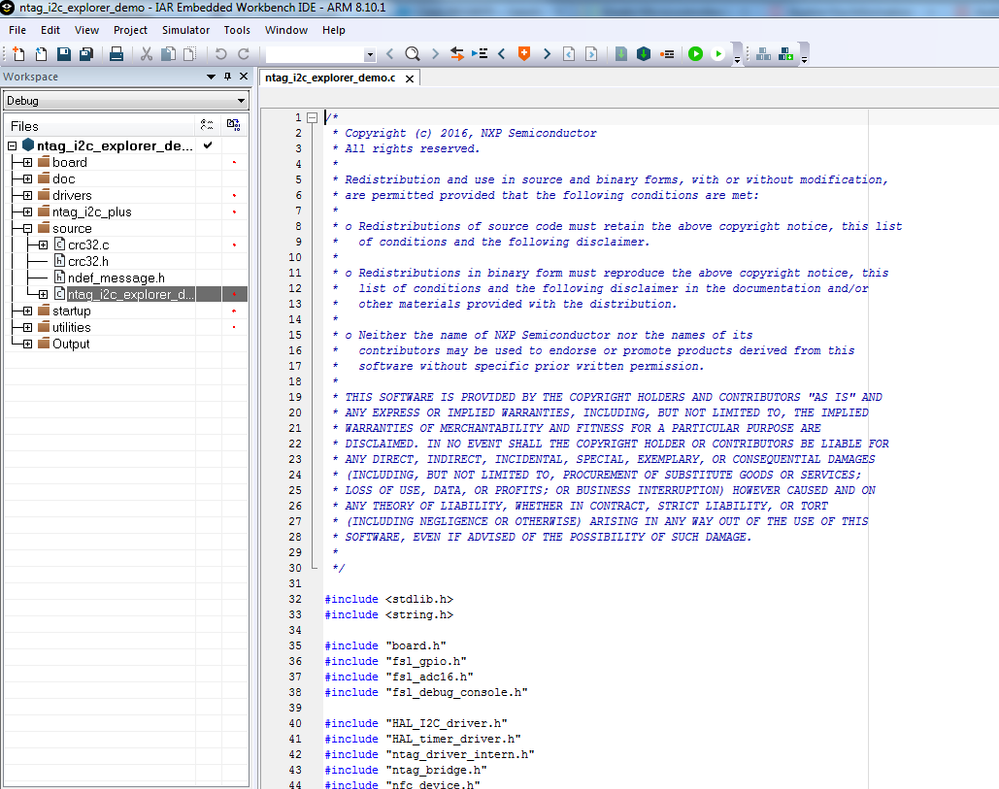Close the Workspace panel

(243, 76)
